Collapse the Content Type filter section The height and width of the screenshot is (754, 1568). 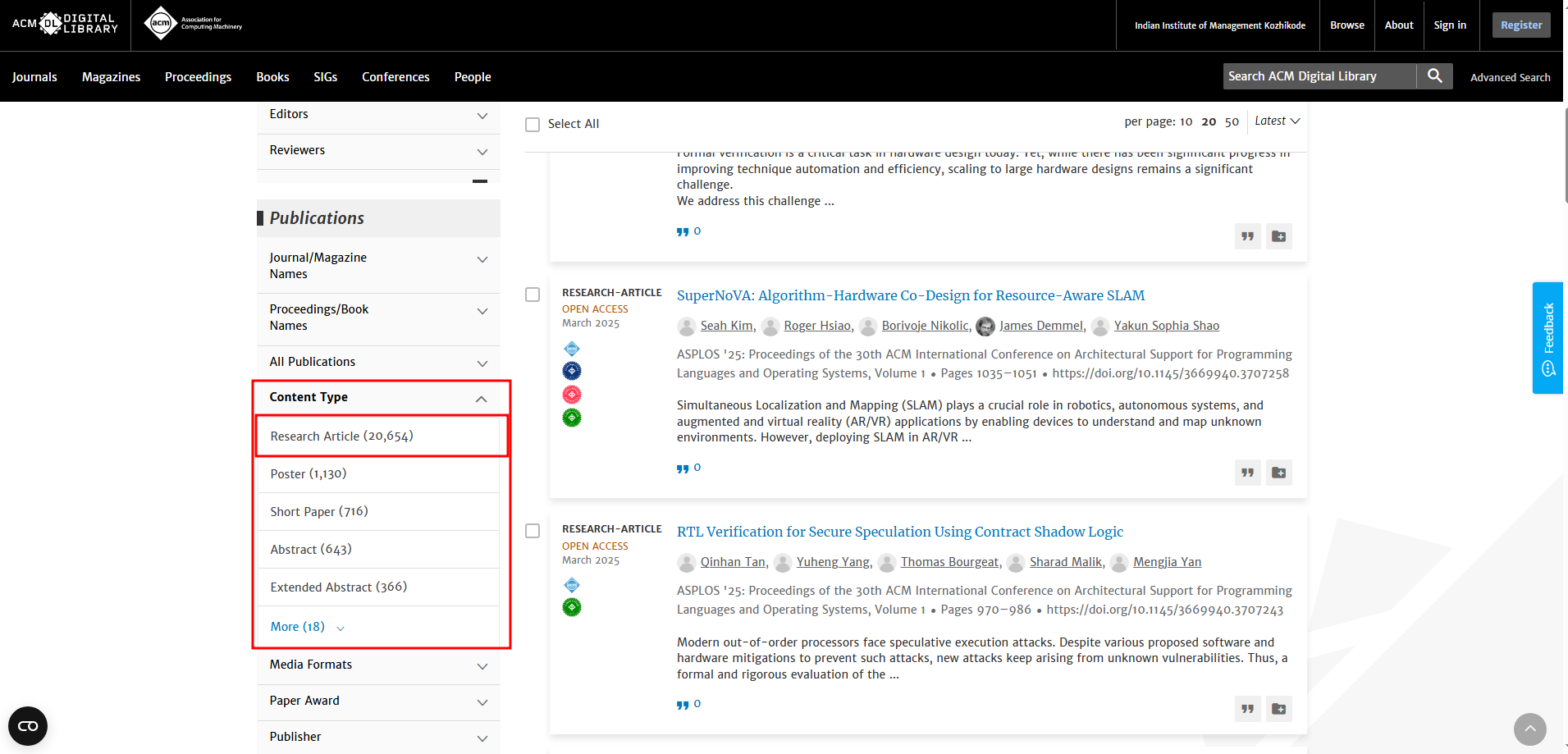pyautogui.click(x=481, y=399)
